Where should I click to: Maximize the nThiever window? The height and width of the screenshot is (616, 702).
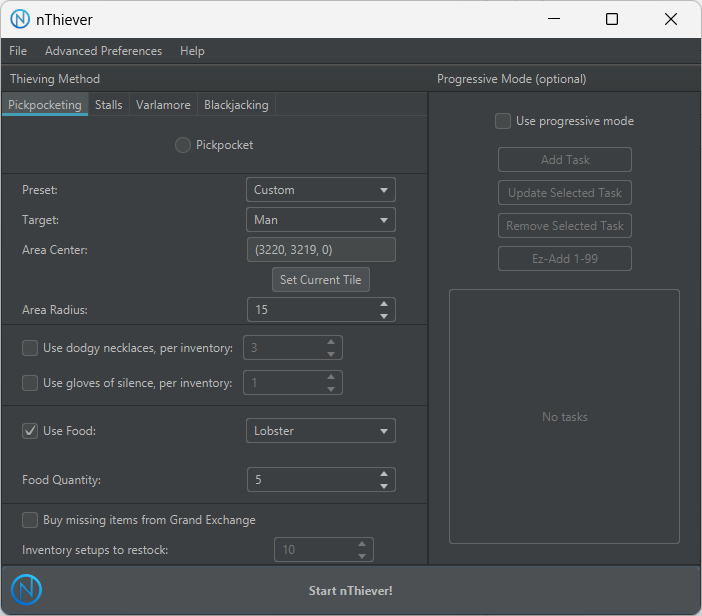click(x=612, y=19)
